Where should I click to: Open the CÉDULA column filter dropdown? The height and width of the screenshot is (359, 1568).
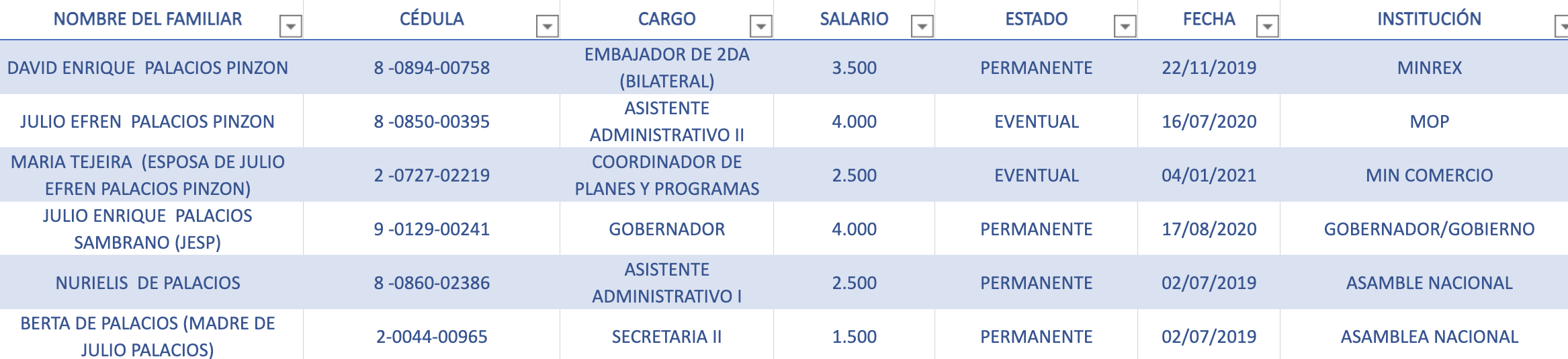click(548, 26)
